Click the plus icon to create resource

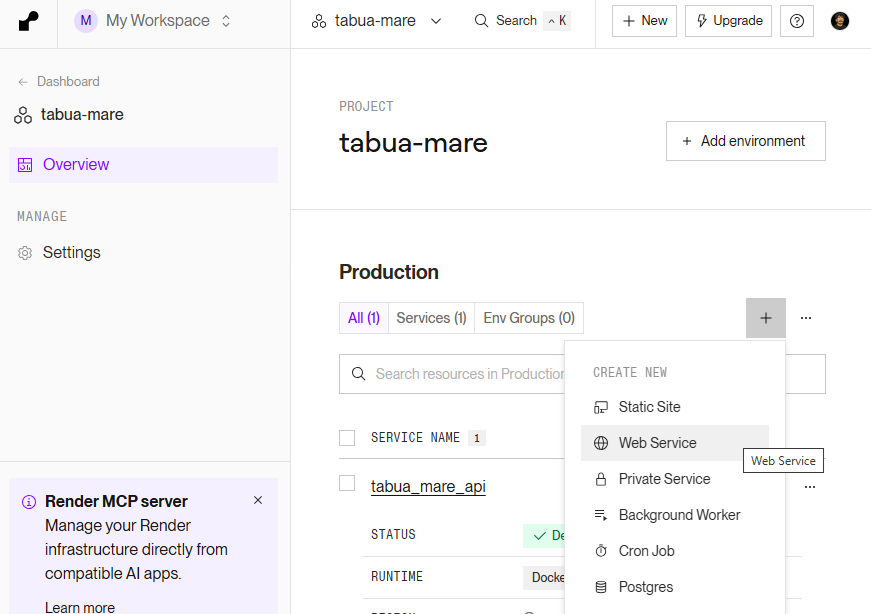pyautogui.click(x=765, y=318)
